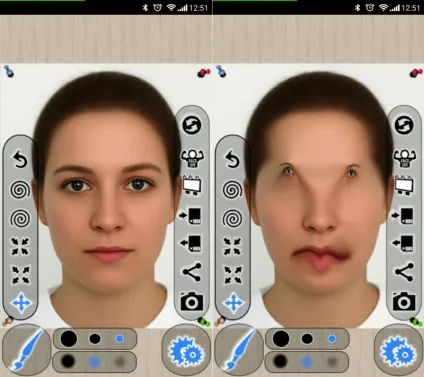Pick largest brush size under original face

tap(69, 339)
